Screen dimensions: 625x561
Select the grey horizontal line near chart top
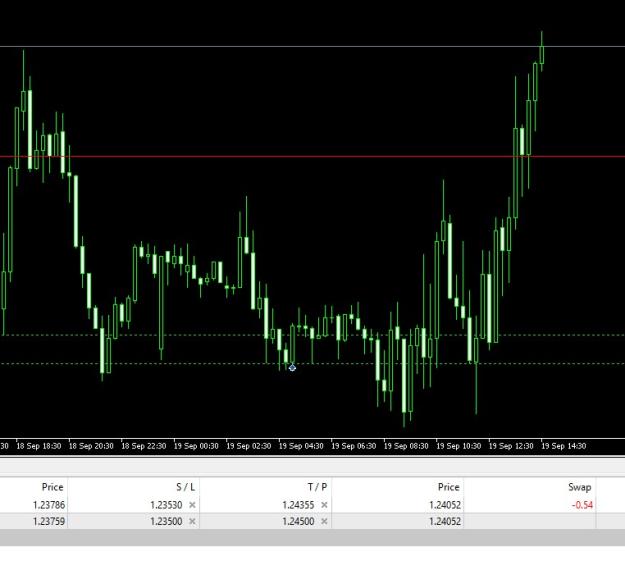click(312, 47)
